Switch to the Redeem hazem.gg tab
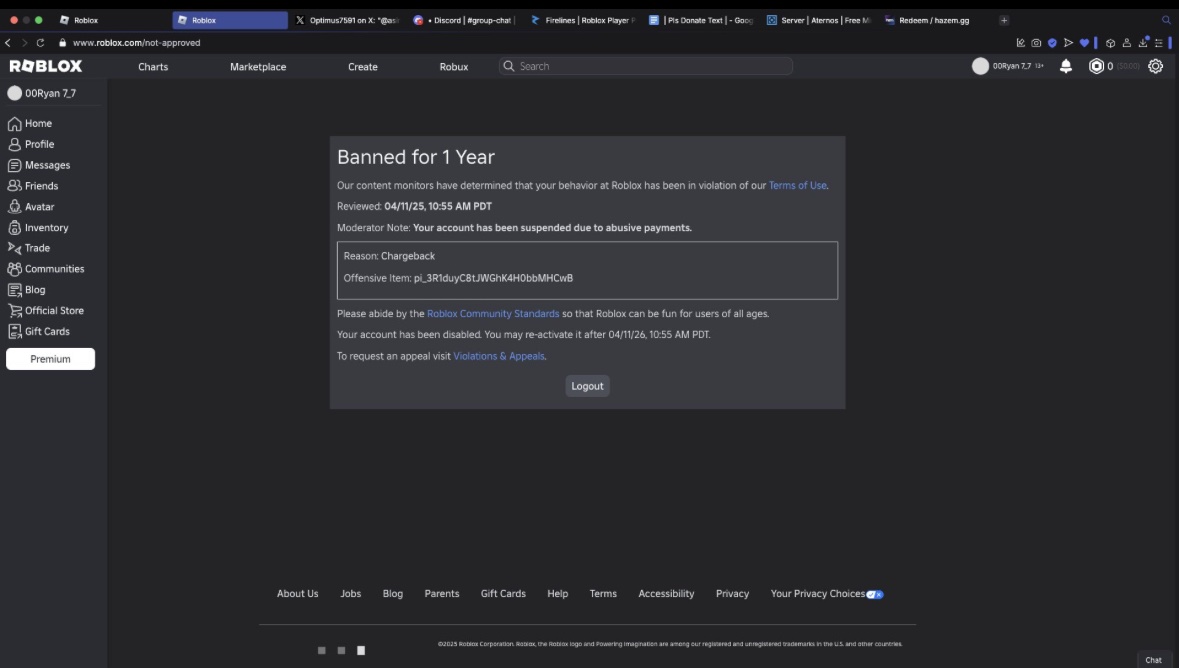This screenshot has width=1179, height=668. pos(936,20)
